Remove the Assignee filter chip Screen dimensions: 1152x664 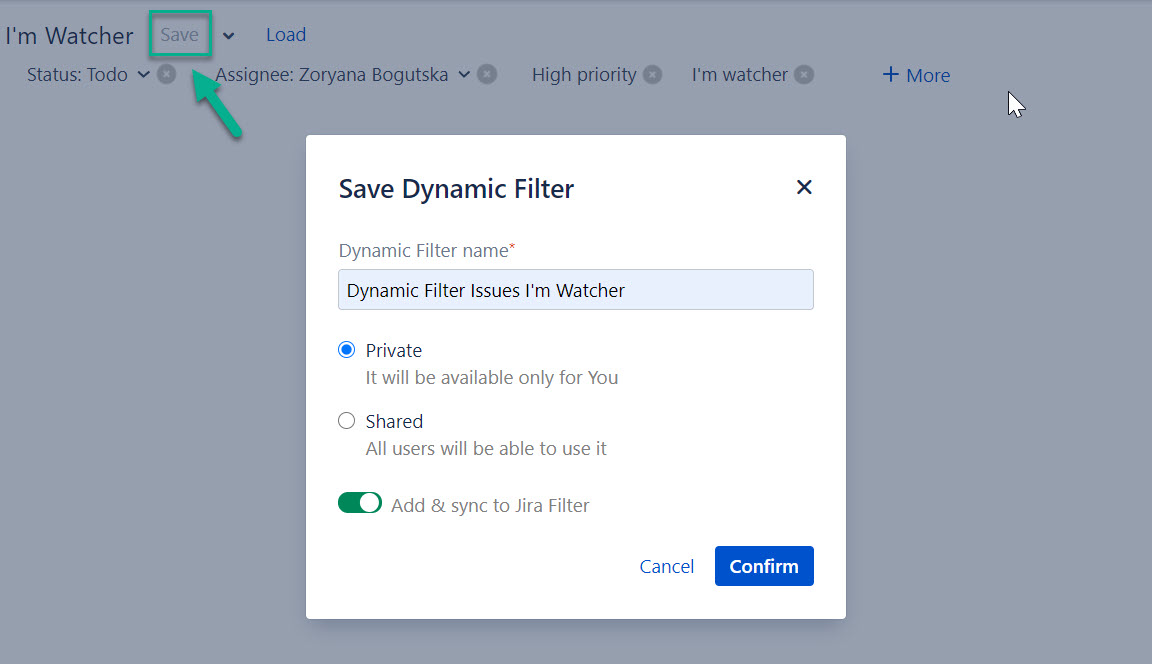(487, 74)
